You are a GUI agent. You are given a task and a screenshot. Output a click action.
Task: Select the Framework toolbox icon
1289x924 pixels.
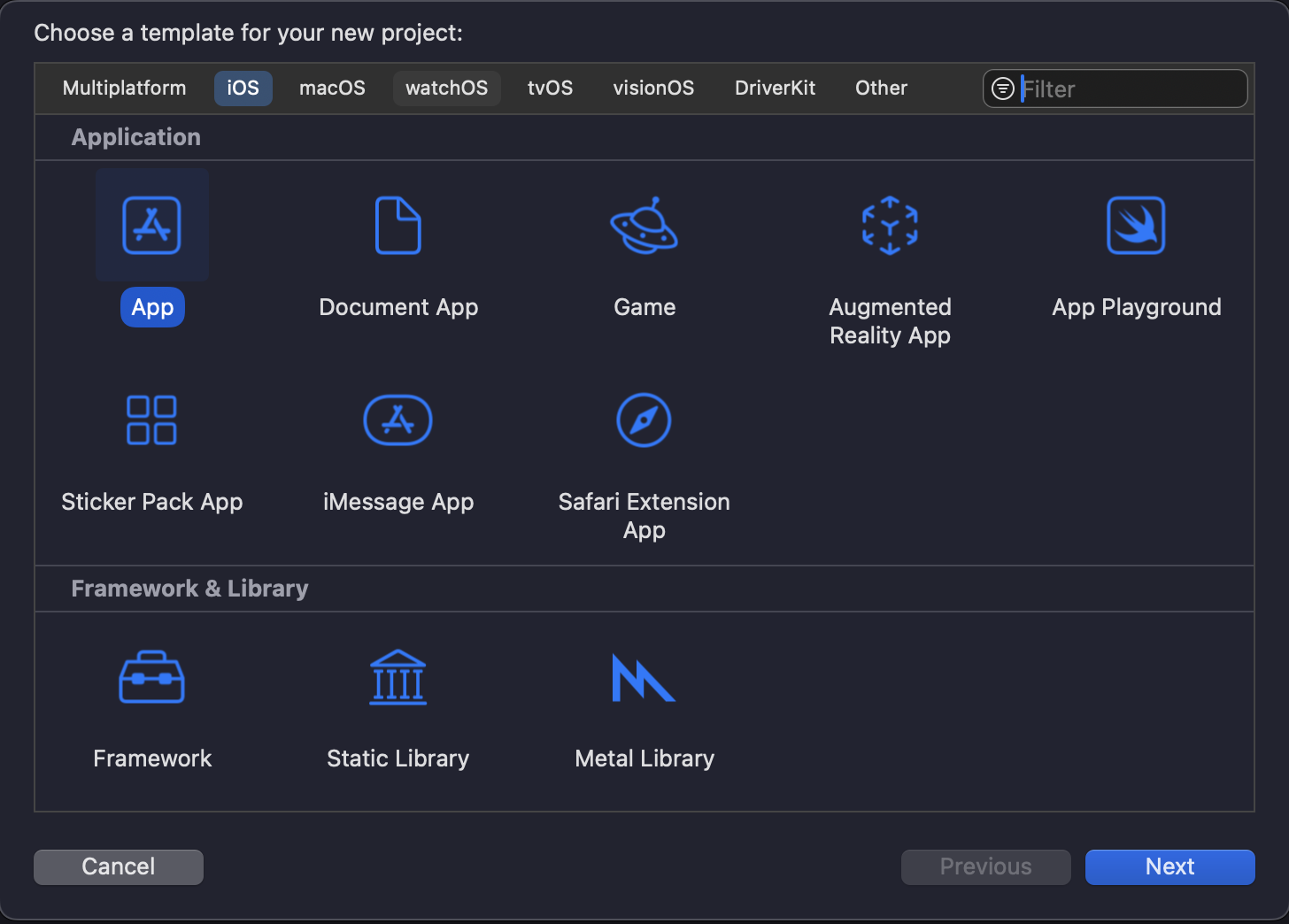tap(151, 677)
